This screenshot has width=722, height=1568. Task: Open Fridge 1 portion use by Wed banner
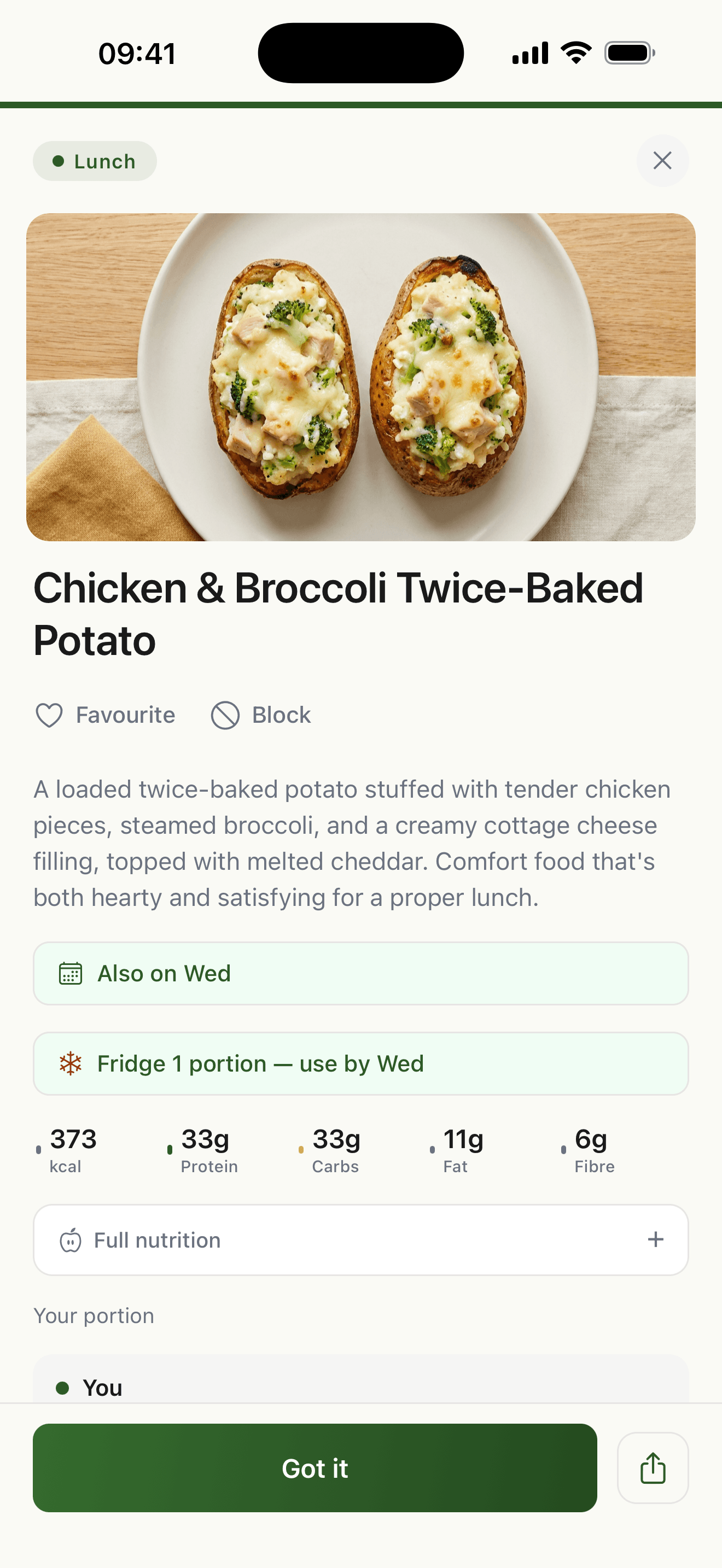(361, 1063)
